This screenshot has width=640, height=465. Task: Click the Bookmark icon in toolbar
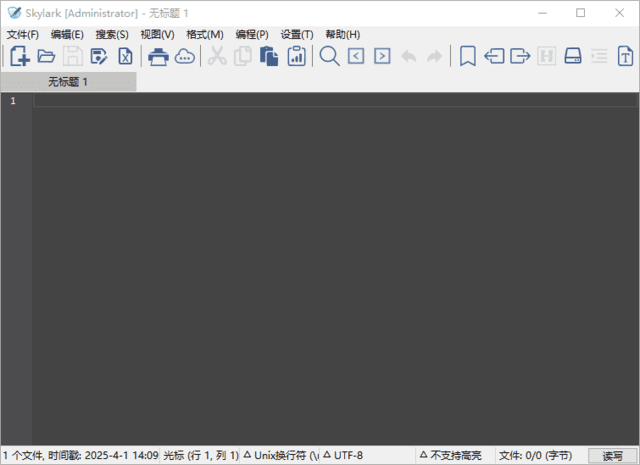467,57
